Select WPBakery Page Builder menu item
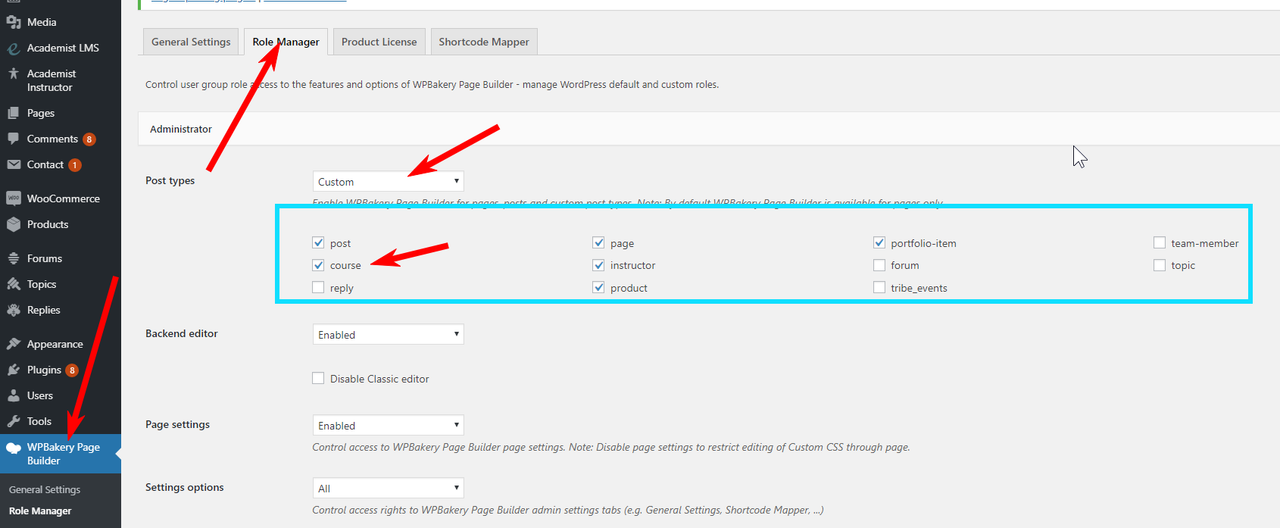 (x=60, y=454)
